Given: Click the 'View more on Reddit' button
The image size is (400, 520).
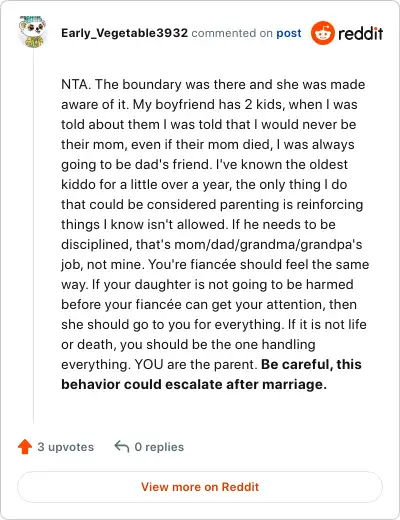Looking at the screenshot, I should pos(200,487).
